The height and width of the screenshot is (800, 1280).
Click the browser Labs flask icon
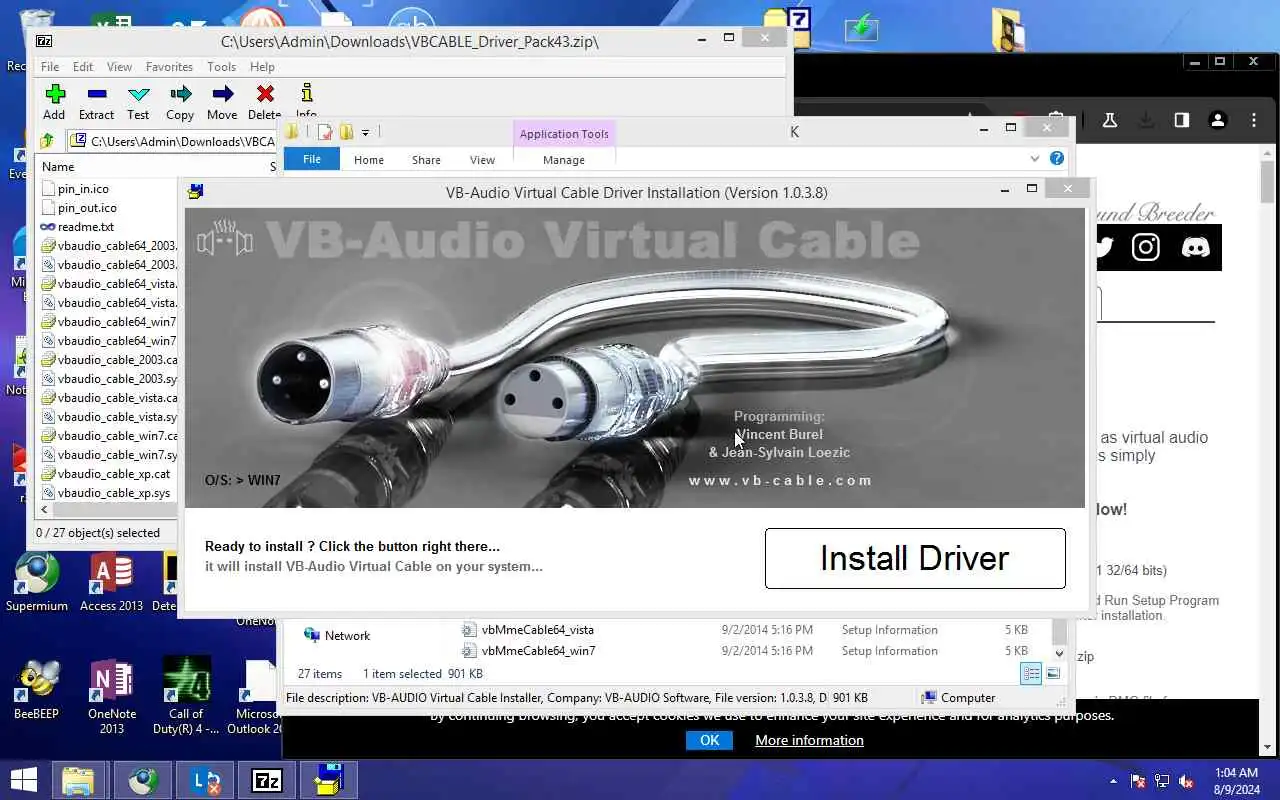coord(1109,120)
